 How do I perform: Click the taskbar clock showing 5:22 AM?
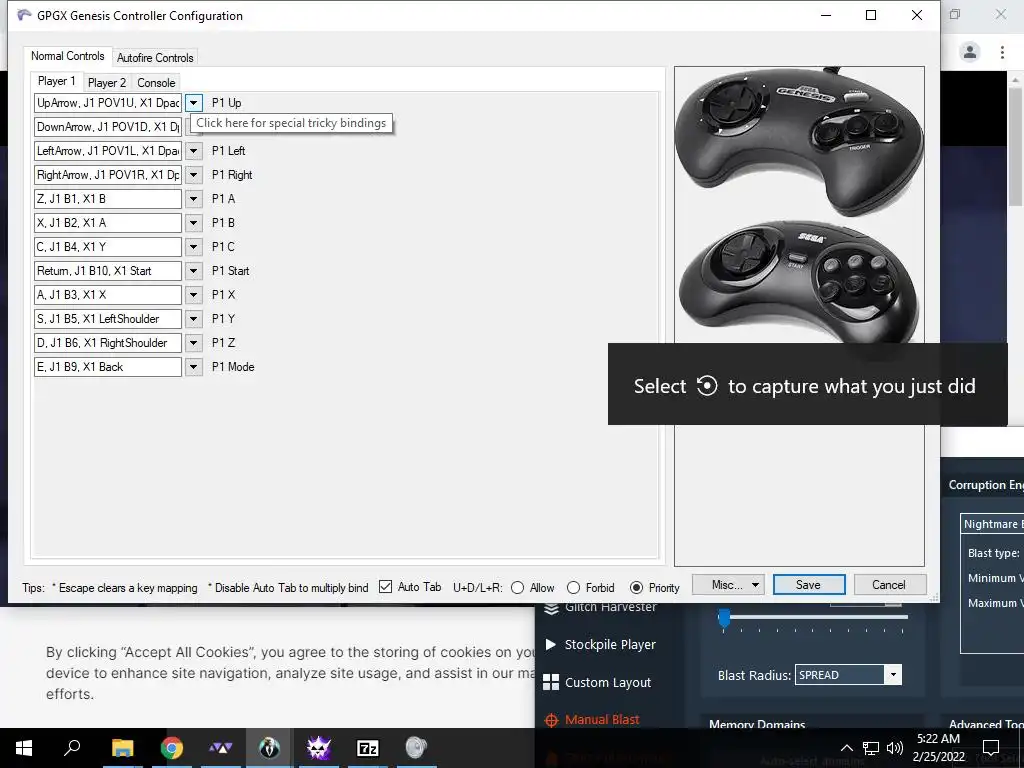point(938,748)
